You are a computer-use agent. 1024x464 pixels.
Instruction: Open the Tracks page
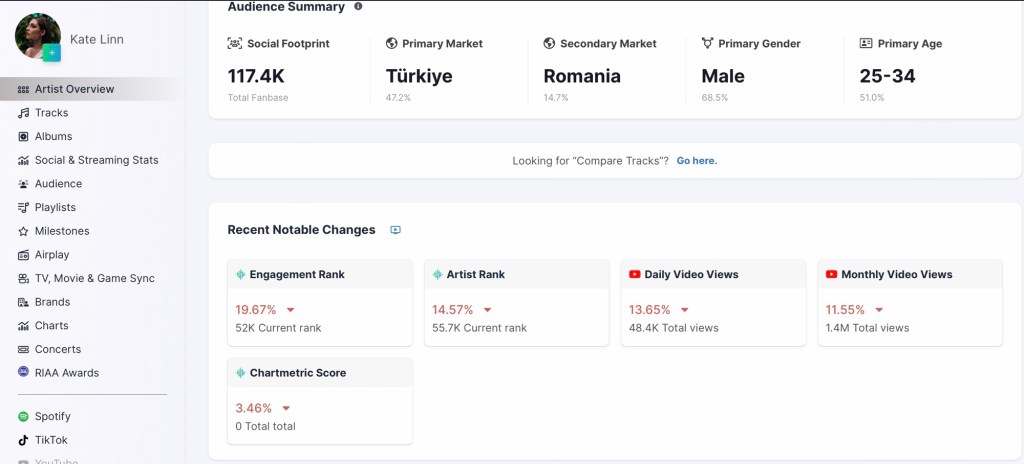click(x=51, y=113)
